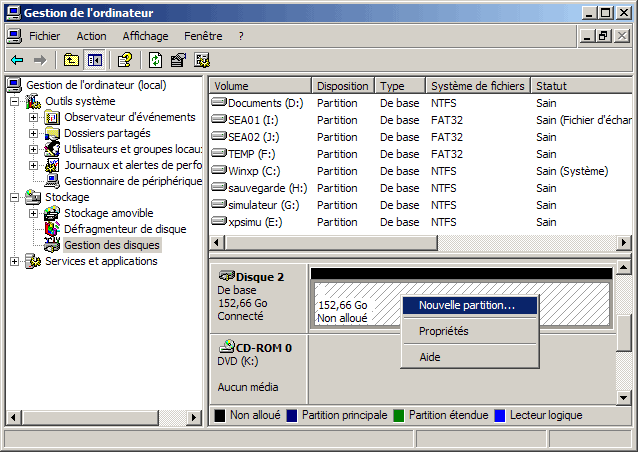Click the Disque 2 disk icon
The width and height of the screenshot is (638, 452).
pyautogui.click(x=226, y=276)
